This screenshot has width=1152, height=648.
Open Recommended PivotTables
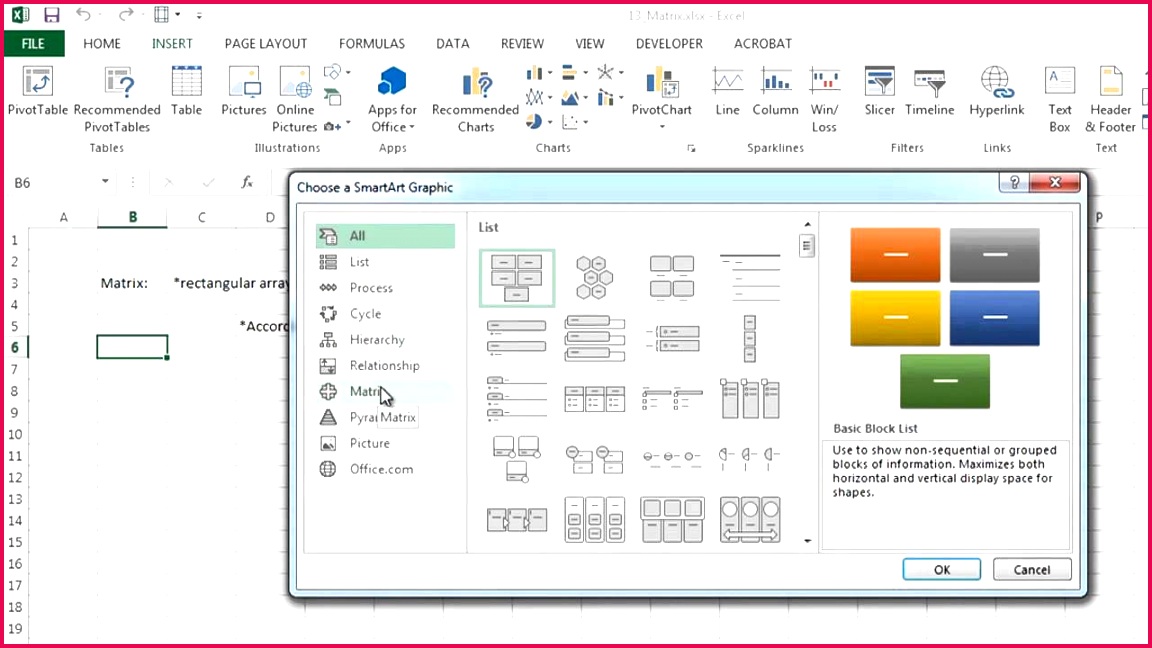coord(118,100)
